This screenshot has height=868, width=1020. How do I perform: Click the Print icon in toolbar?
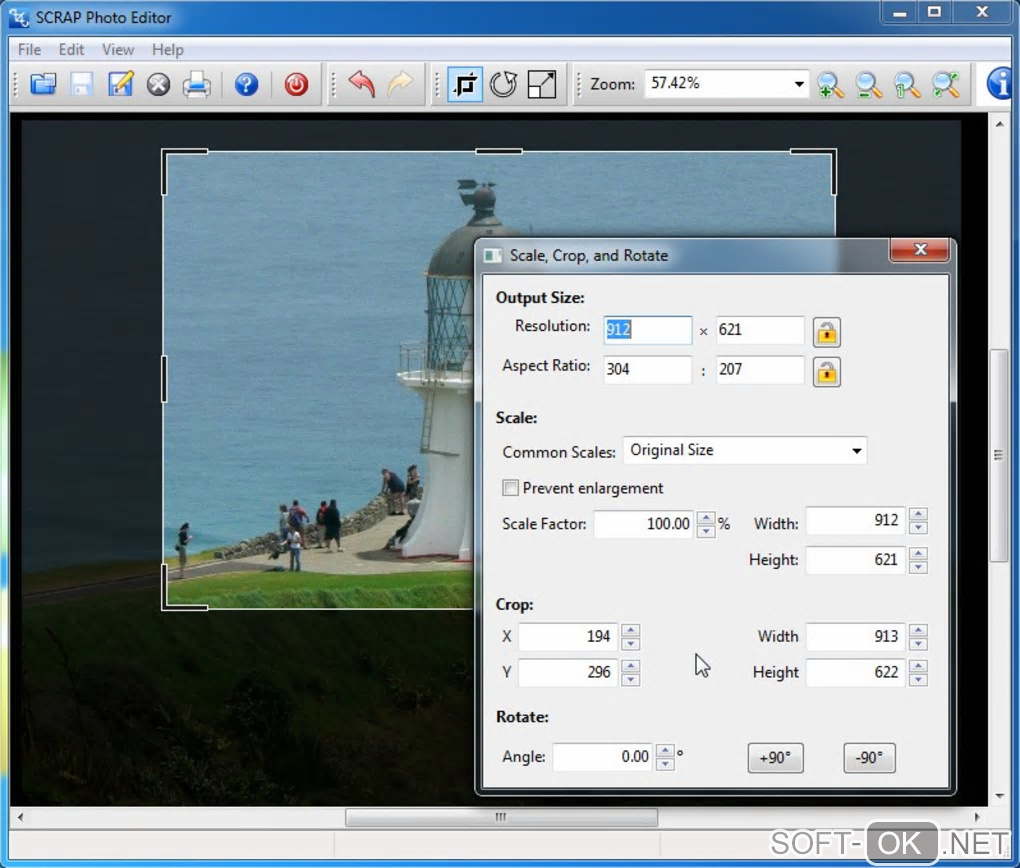[197, 84]
